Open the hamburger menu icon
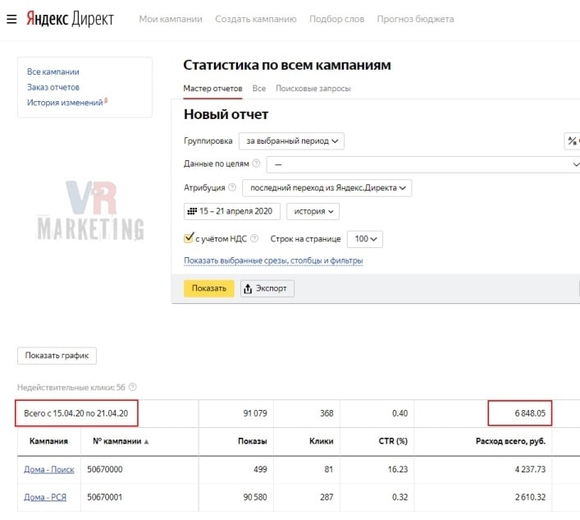This screenshot has height=520, width=580. [11, 19]
